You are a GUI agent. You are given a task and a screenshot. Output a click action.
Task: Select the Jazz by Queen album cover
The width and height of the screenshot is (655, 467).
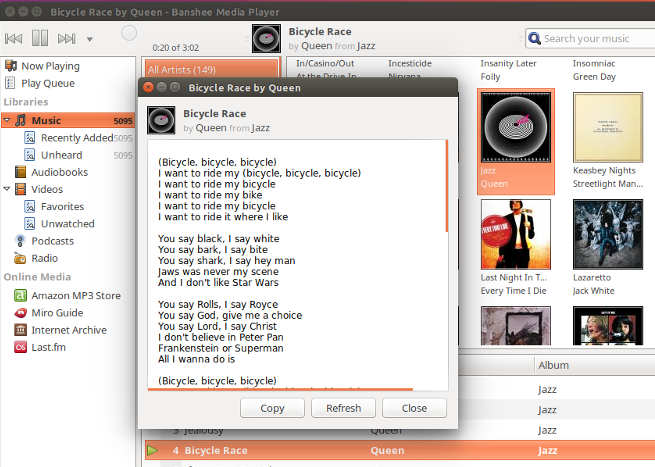pos(516,127)
